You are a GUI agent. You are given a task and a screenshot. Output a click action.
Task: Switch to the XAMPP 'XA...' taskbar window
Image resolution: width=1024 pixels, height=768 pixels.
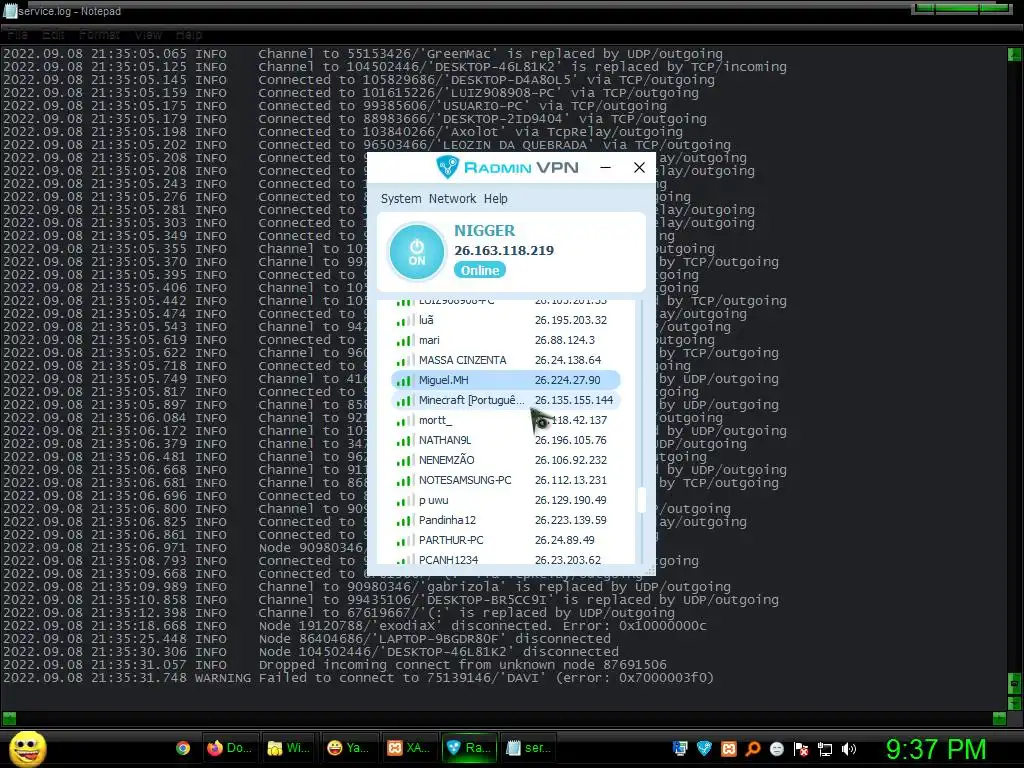click(x=408, y=748)
